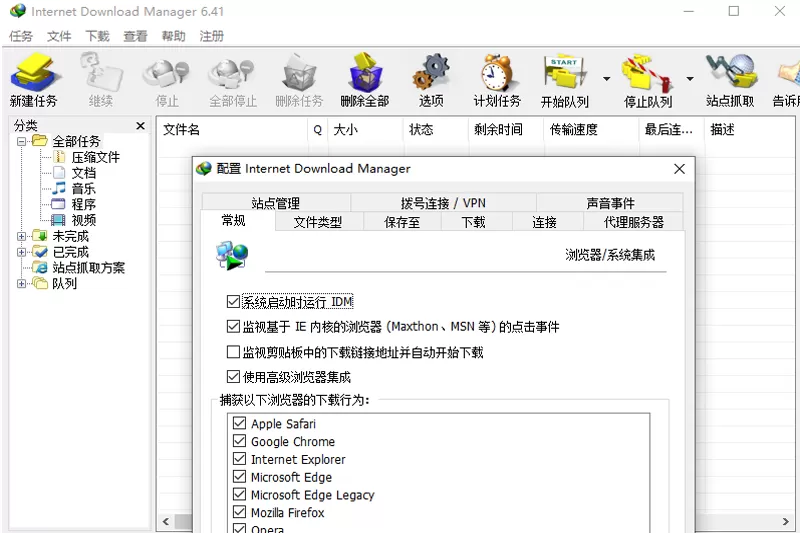Open the 帮助 menu

click(x=173, y=36)
